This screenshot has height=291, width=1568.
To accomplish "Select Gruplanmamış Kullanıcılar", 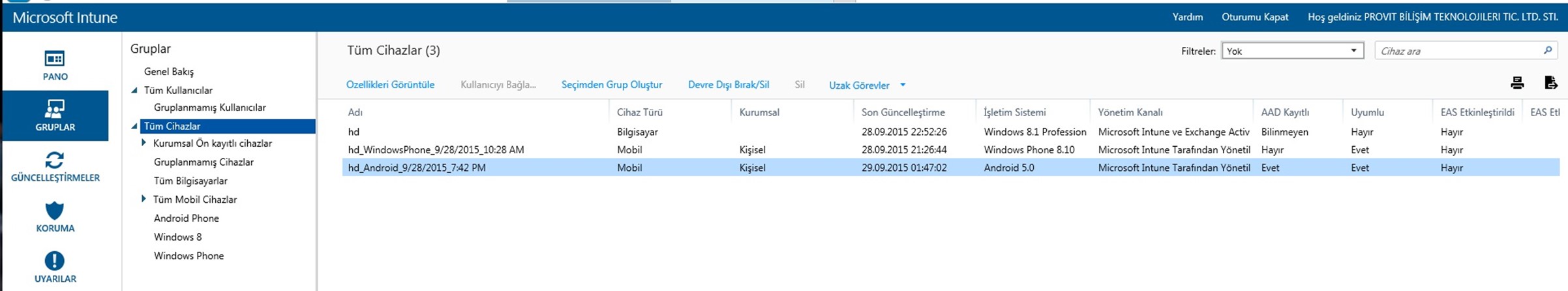I will [210, 108].
